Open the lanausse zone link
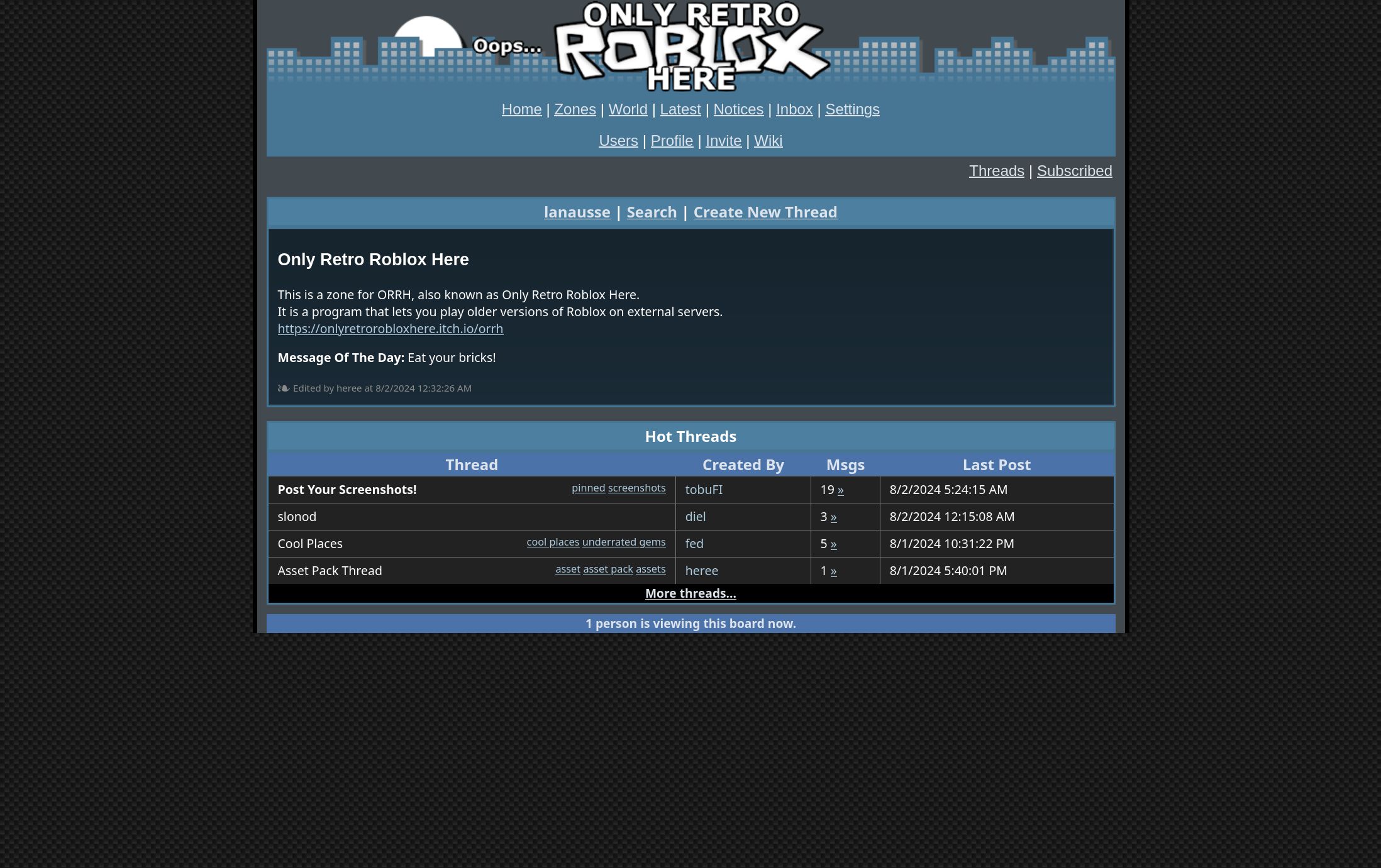Image resolution: width=1381 pixels, height=868 pixels. [x=577, y=212]
